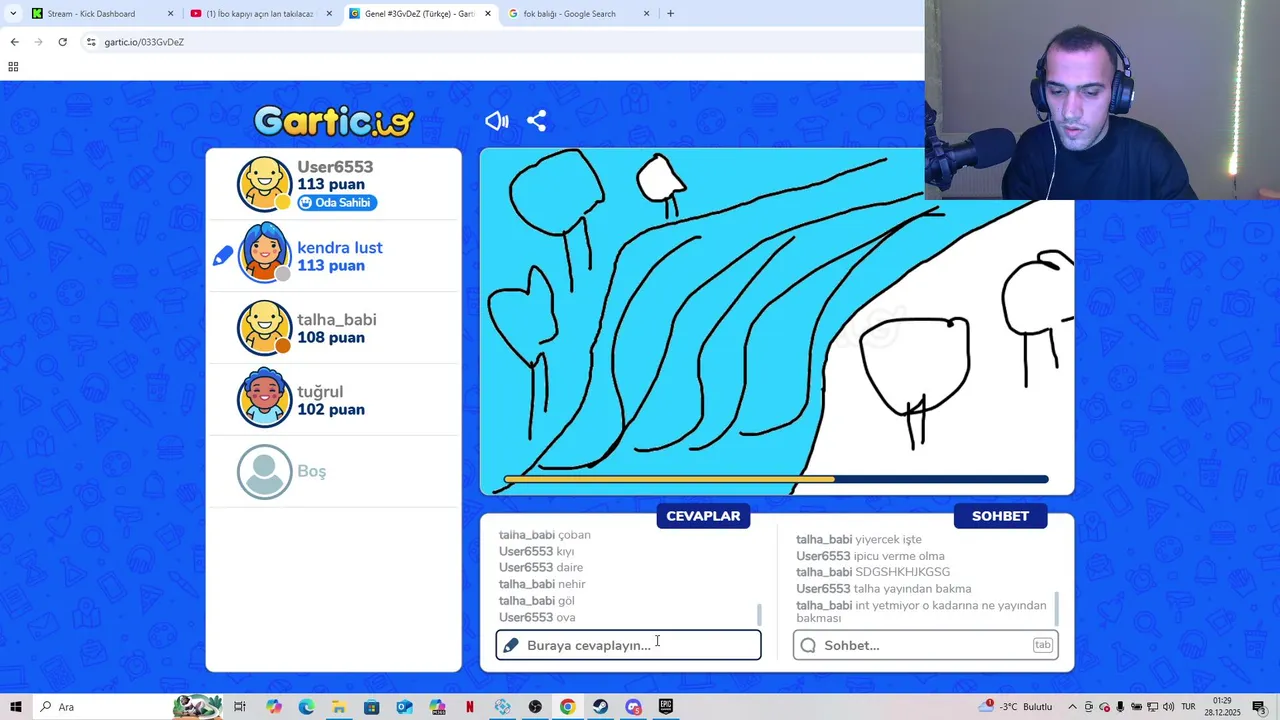Click talha_babi's avatar
This screenshot has height=720, width=1280.
click(264, 328)
